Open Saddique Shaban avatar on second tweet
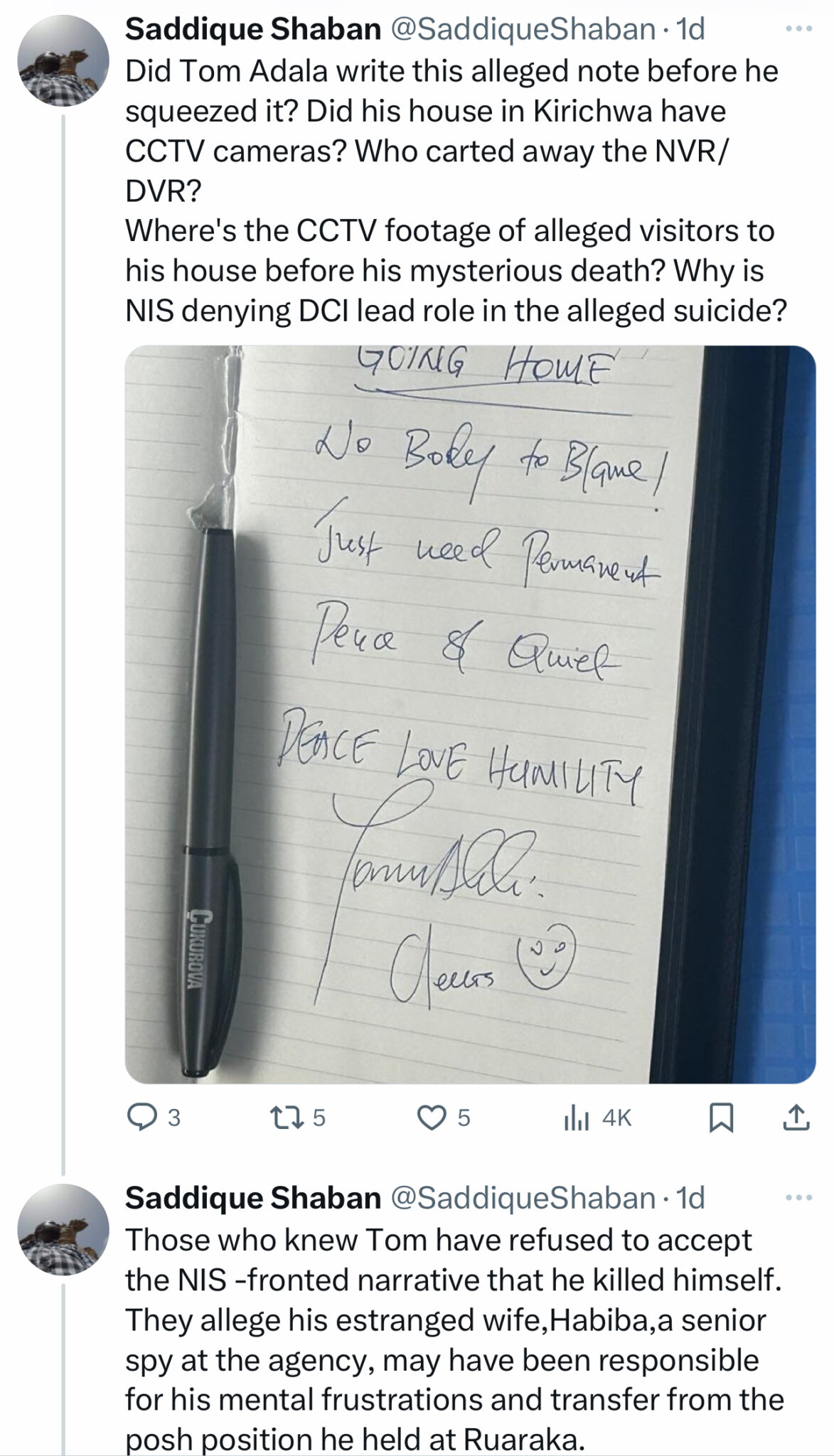This screenshot has width=834, height=1456. 63,1230
